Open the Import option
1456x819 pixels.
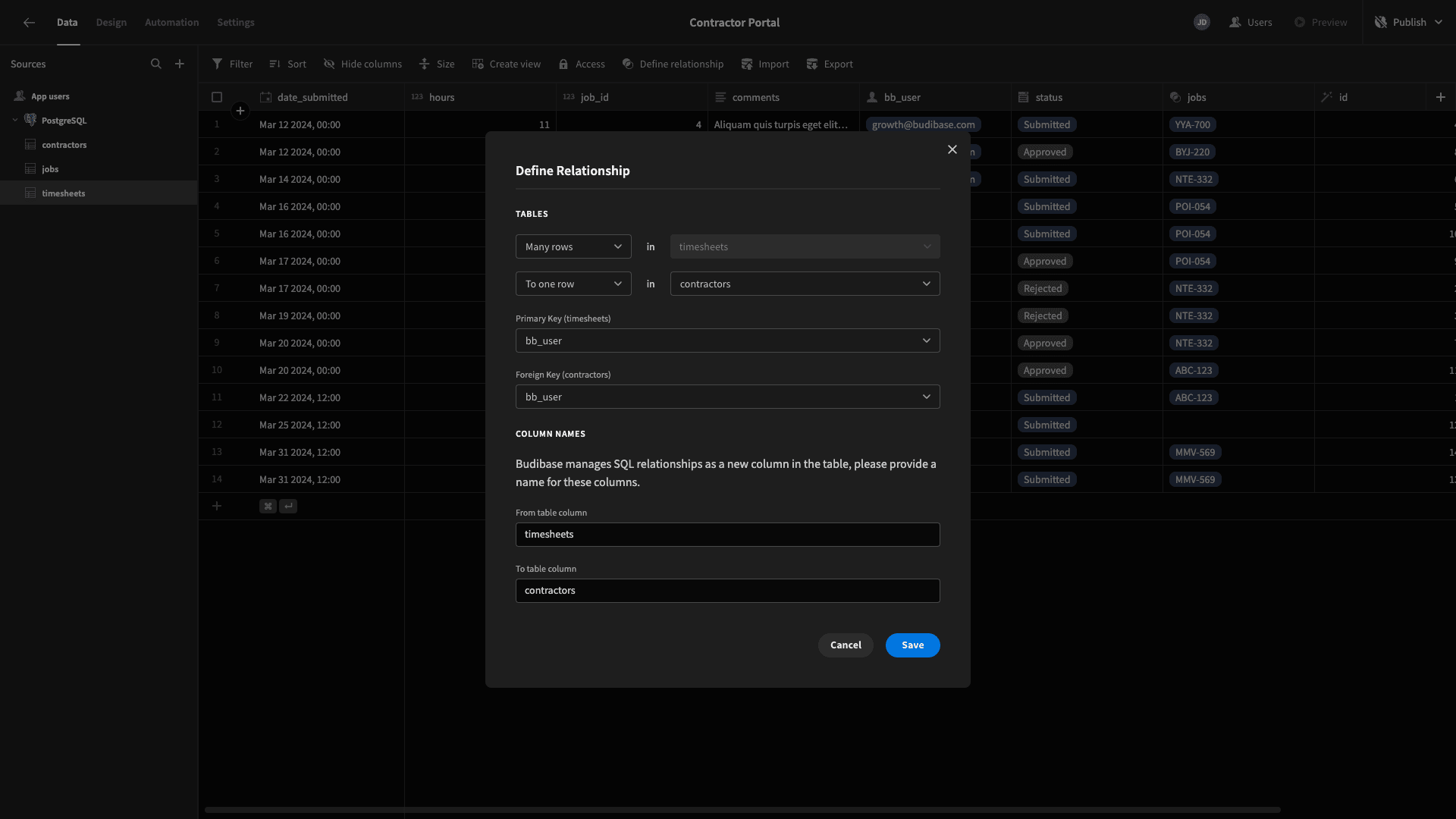point(764,64)
